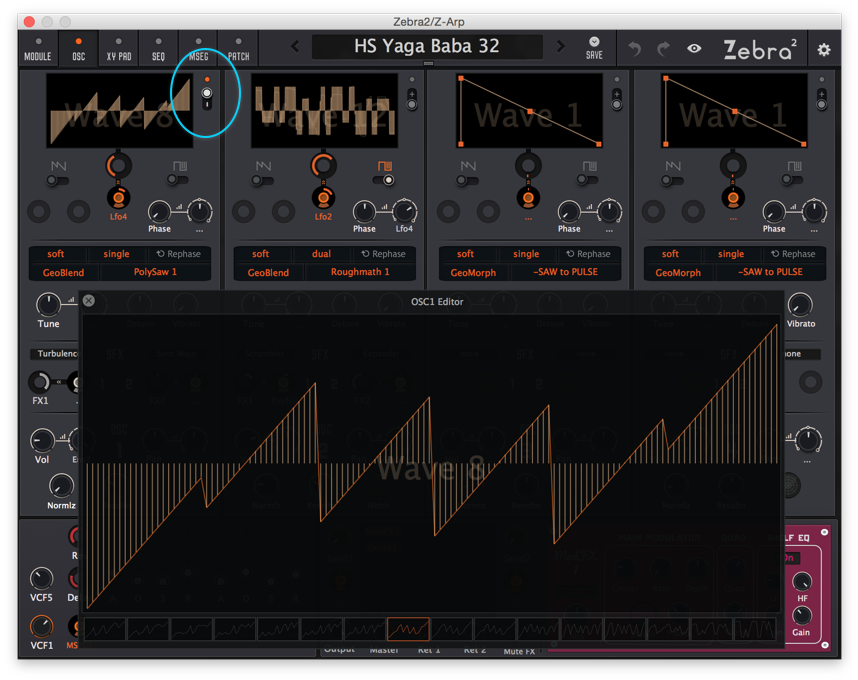Toggle the pulse switch on the PolySaw 1 oscillator

coord(178,179)
